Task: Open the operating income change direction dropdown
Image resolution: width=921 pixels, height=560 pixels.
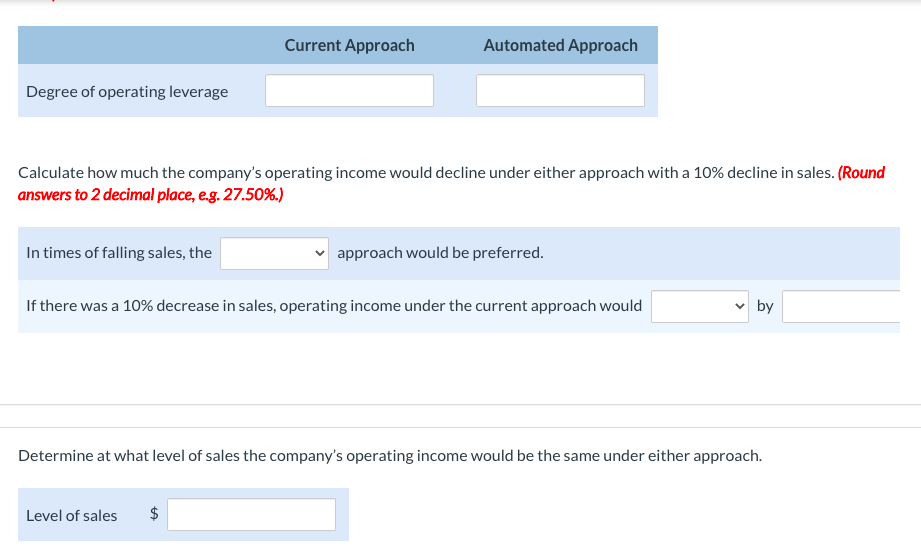Action: tap(700, 306)
